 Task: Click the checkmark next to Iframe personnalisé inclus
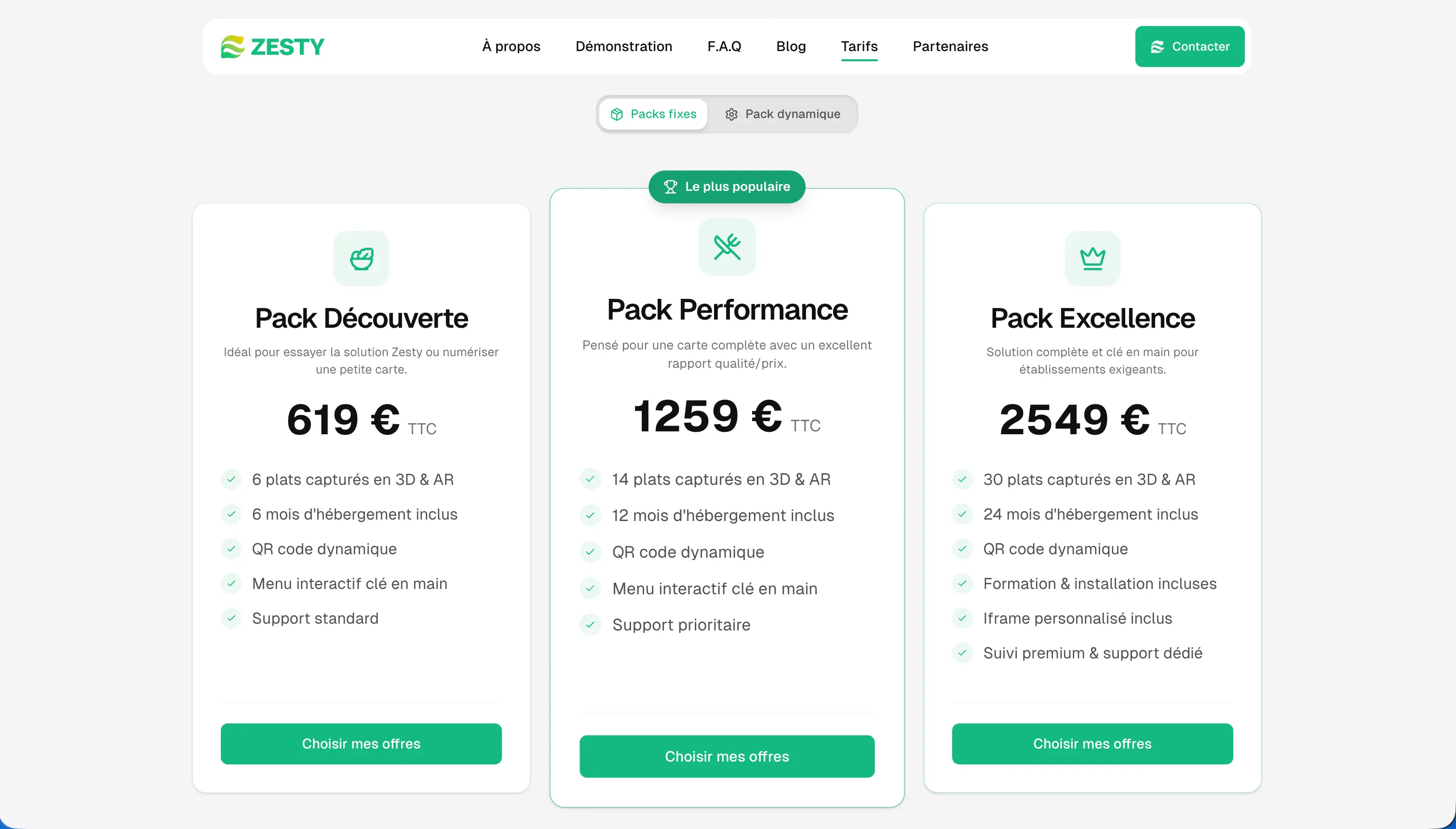click(x=962, y=618)
